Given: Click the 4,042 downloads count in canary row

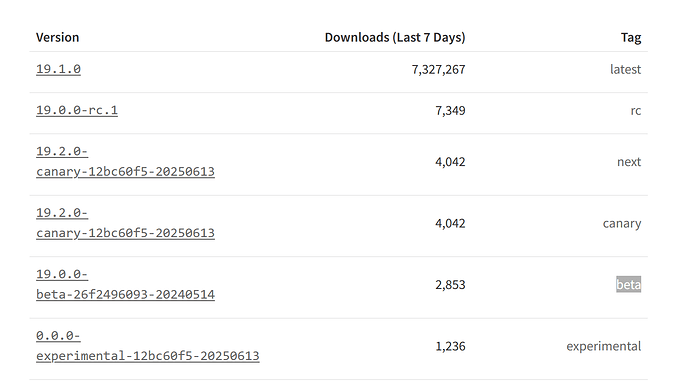Looking at the screenshot, I should [450, 224].
